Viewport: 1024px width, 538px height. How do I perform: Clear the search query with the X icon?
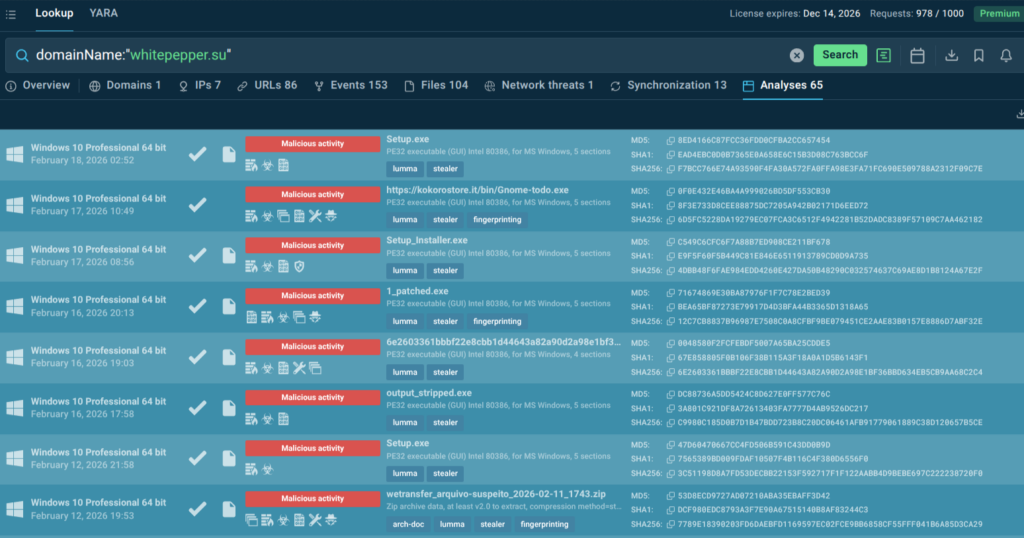[797, 55]
